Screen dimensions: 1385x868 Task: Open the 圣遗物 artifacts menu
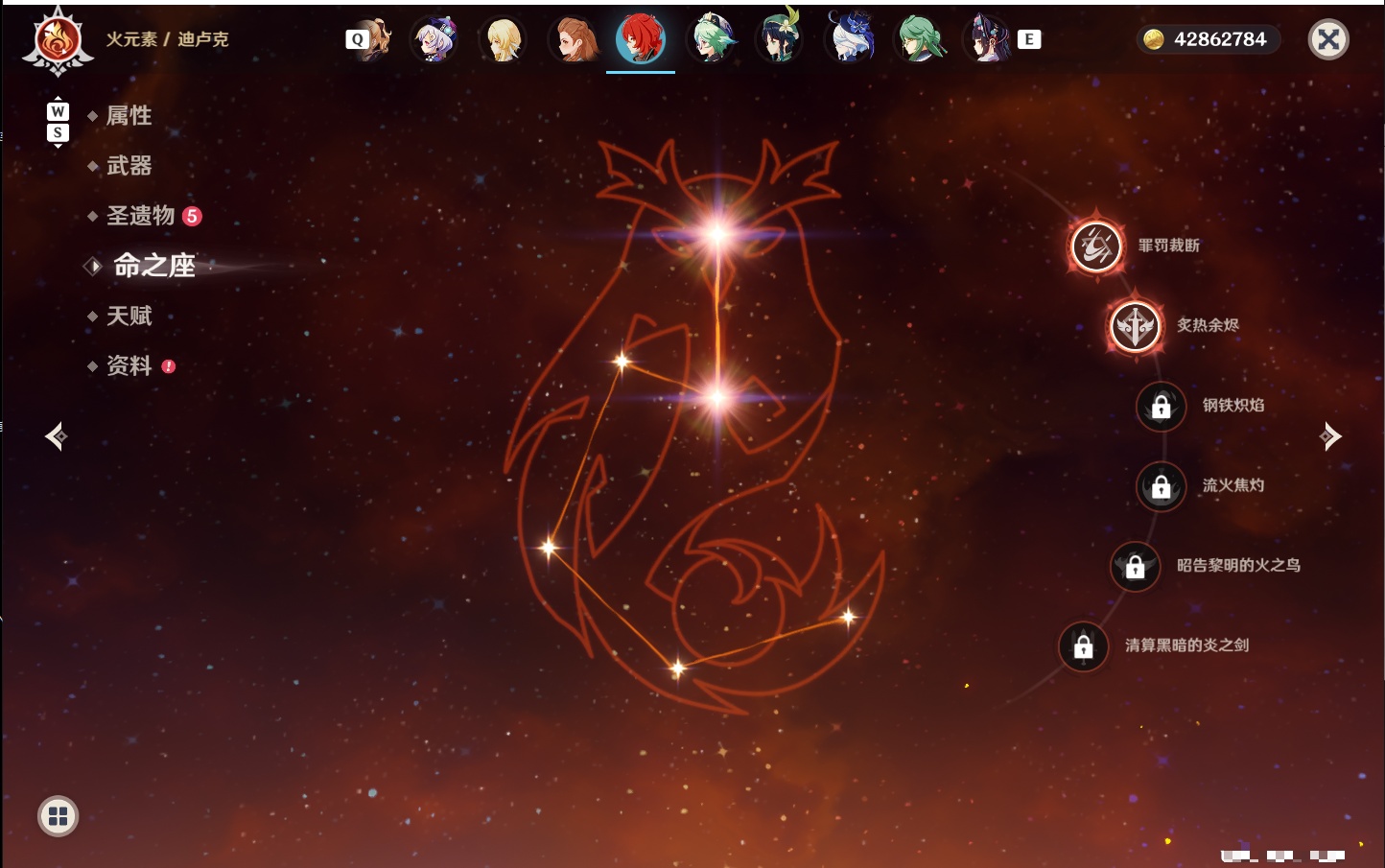pyautogui.click(x=140, y=216)
